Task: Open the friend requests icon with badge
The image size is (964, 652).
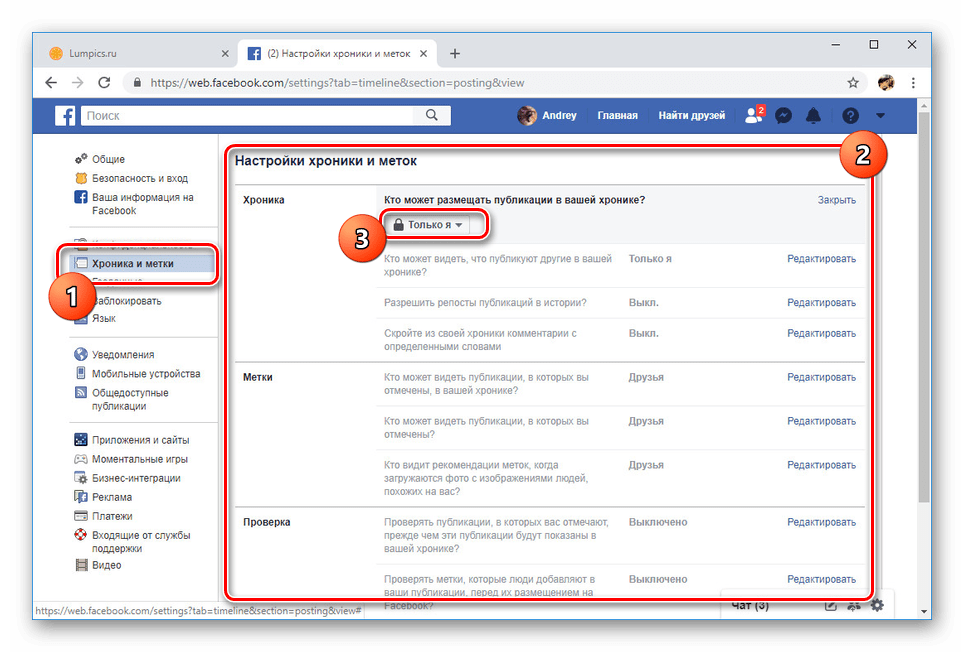Action: [x=753, y=115]
